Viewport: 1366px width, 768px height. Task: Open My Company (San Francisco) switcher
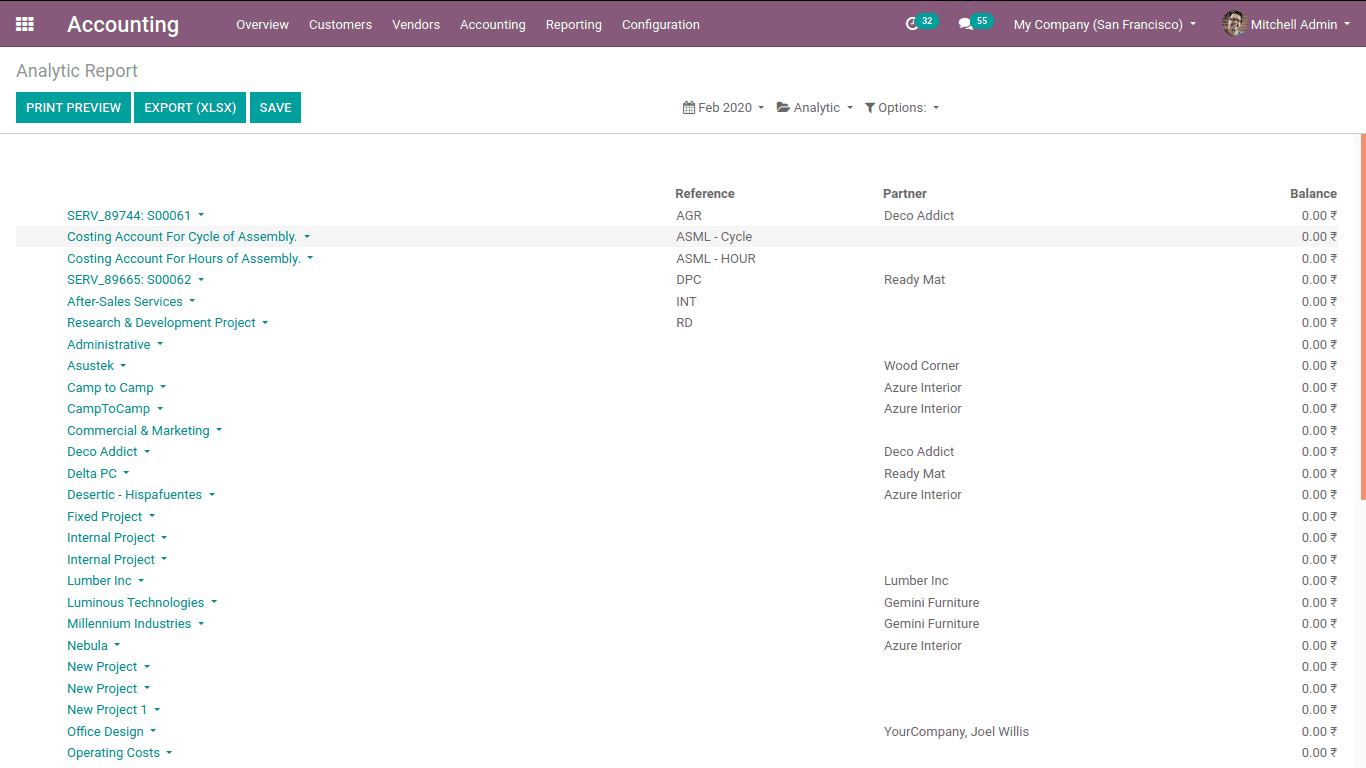1105,24
